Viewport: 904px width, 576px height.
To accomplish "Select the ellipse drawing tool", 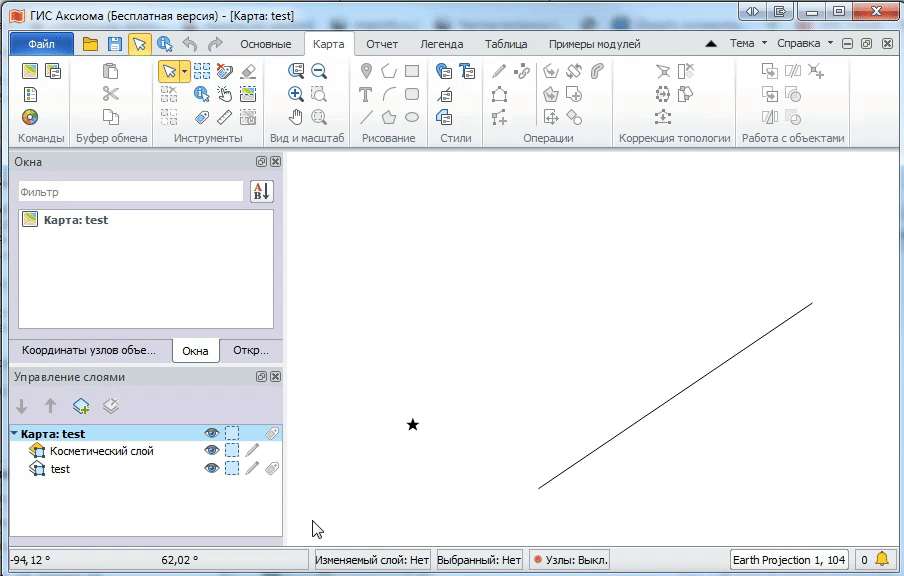I will [412, 117].
